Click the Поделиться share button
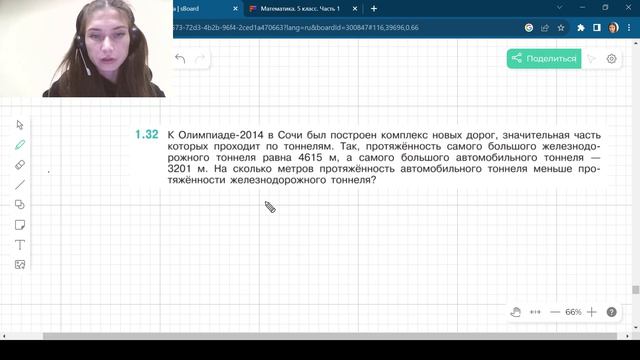 coord(544,59)
